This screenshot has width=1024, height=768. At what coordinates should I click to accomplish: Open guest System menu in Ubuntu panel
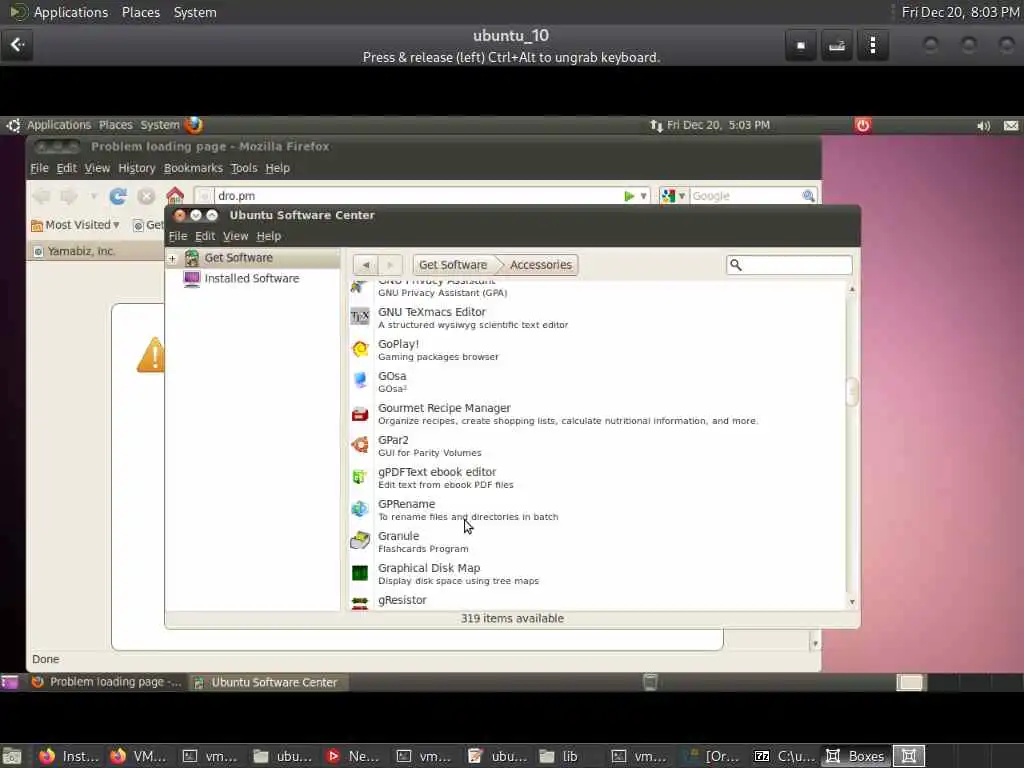tap(159, 125)
